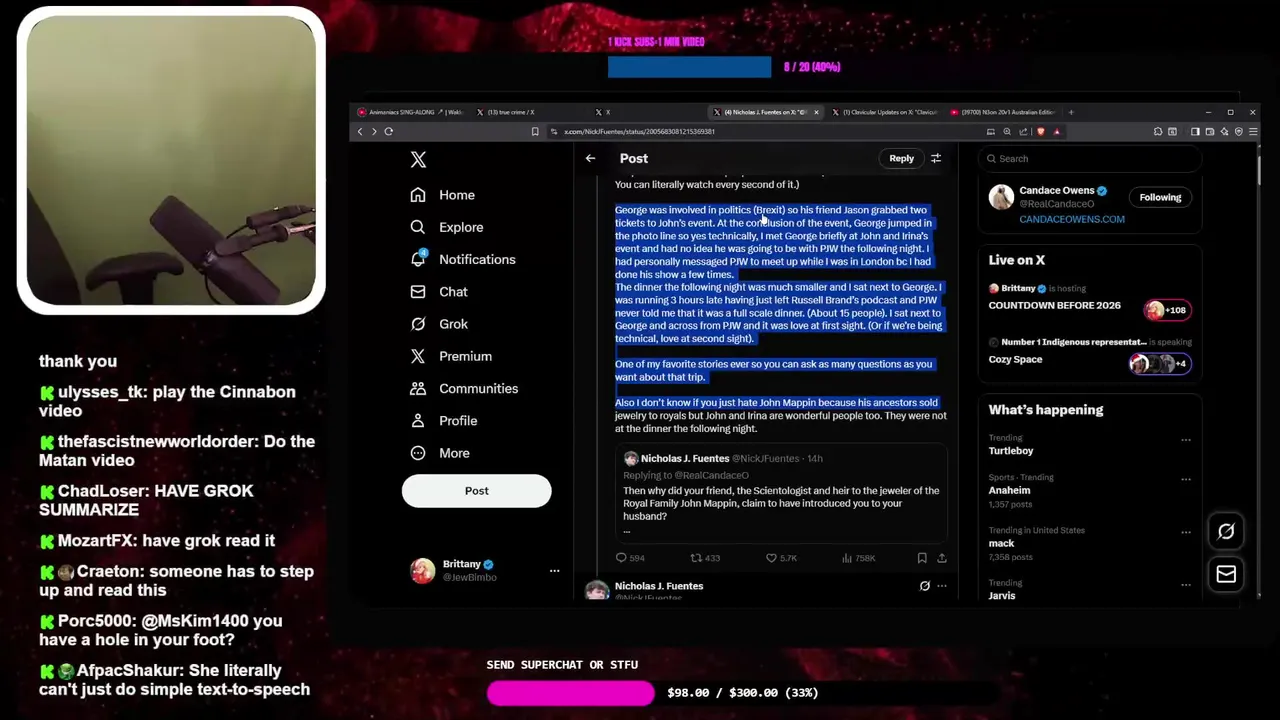Click the share icon under the post
1280x720 pixels.
[x=941, y=558]
